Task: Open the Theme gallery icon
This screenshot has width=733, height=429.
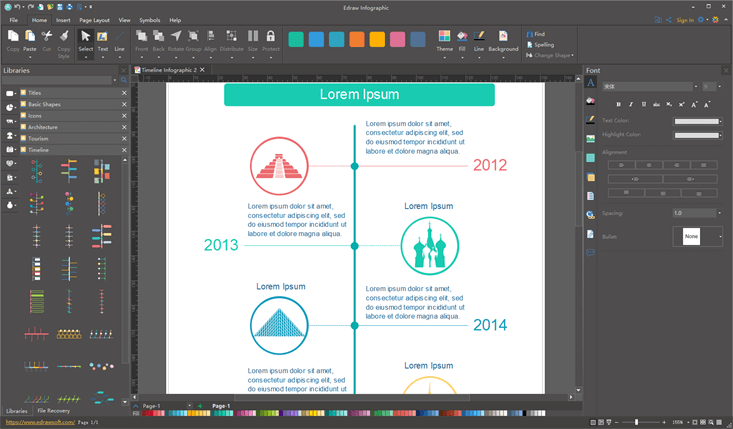Action: click(444, 40)
